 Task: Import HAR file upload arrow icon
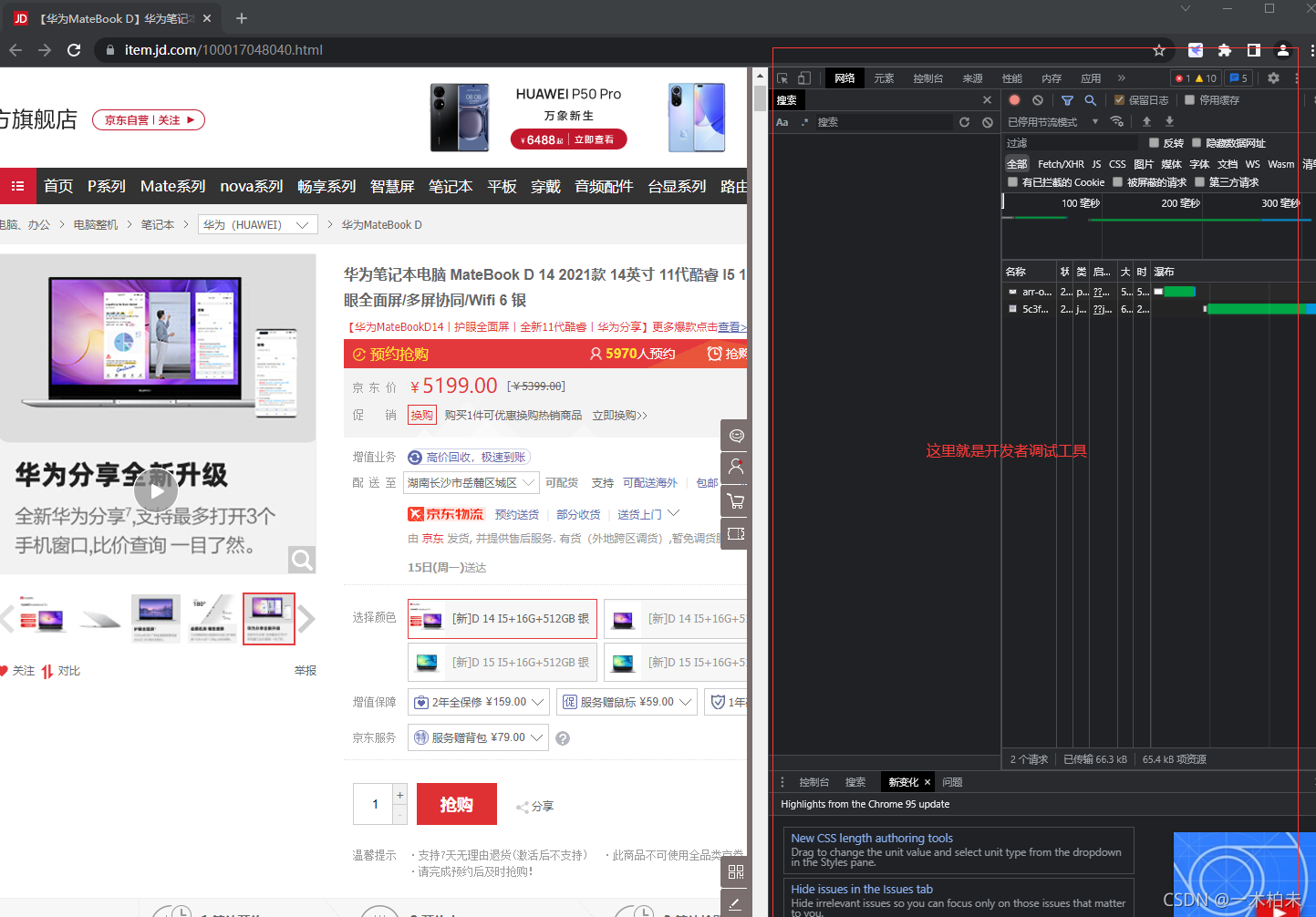click(x=1147, y=121)
